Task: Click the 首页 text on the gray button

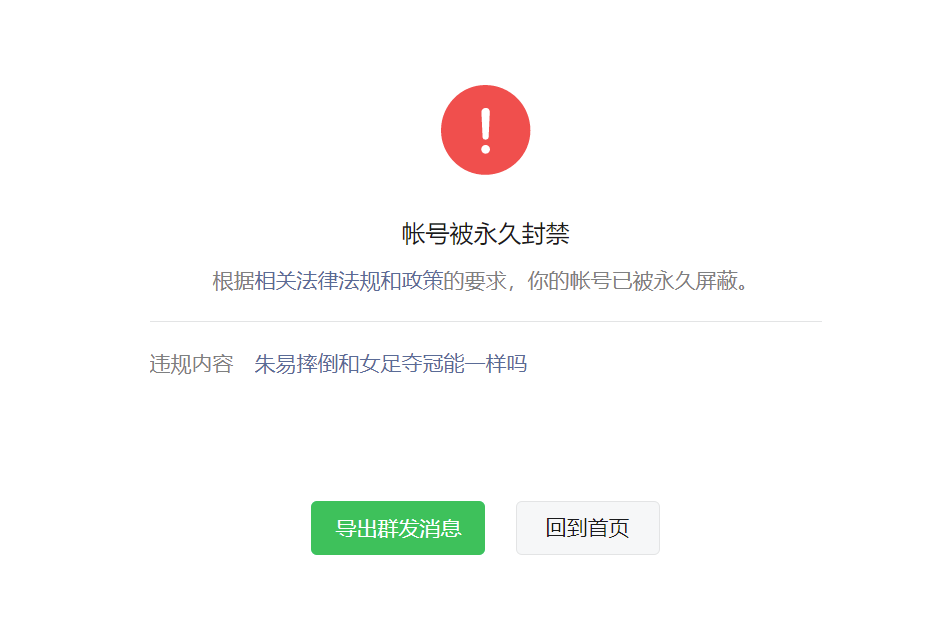Action: [x=608, y=528]
